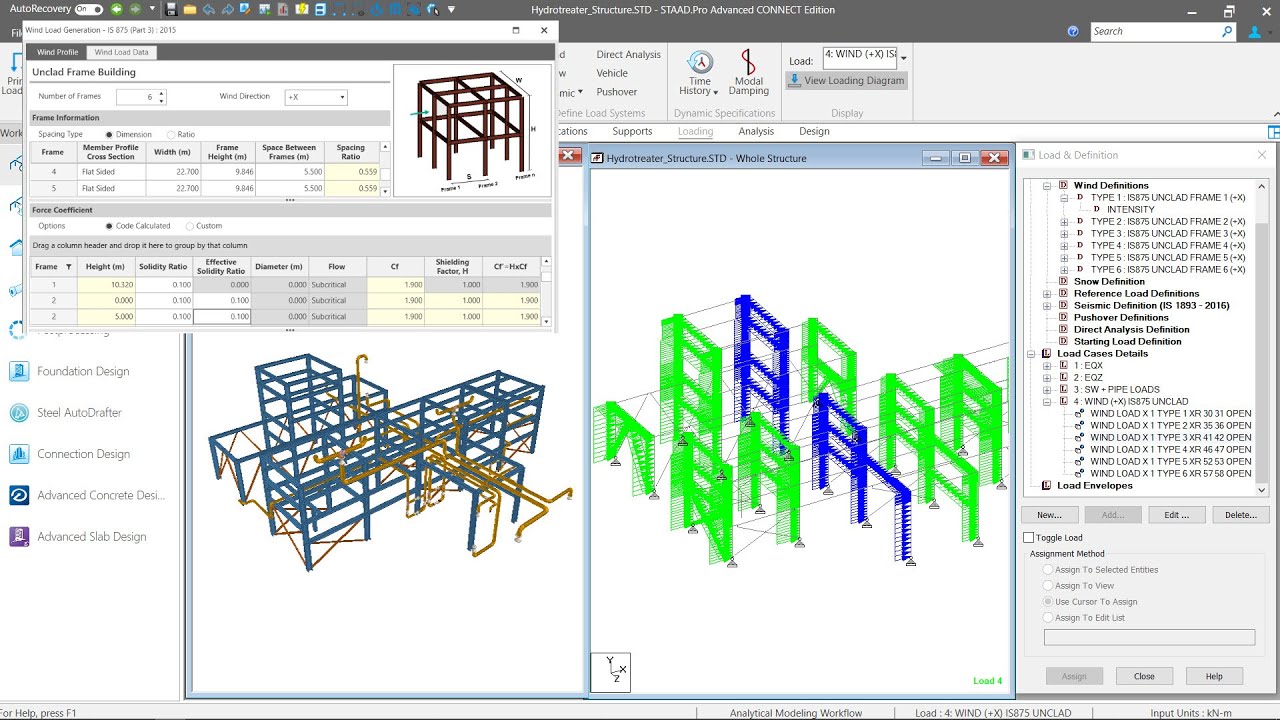This screenshot has width=1280, height=720.
Task: Click the Load Envelopes L icon
Action: click(1047, 485)
